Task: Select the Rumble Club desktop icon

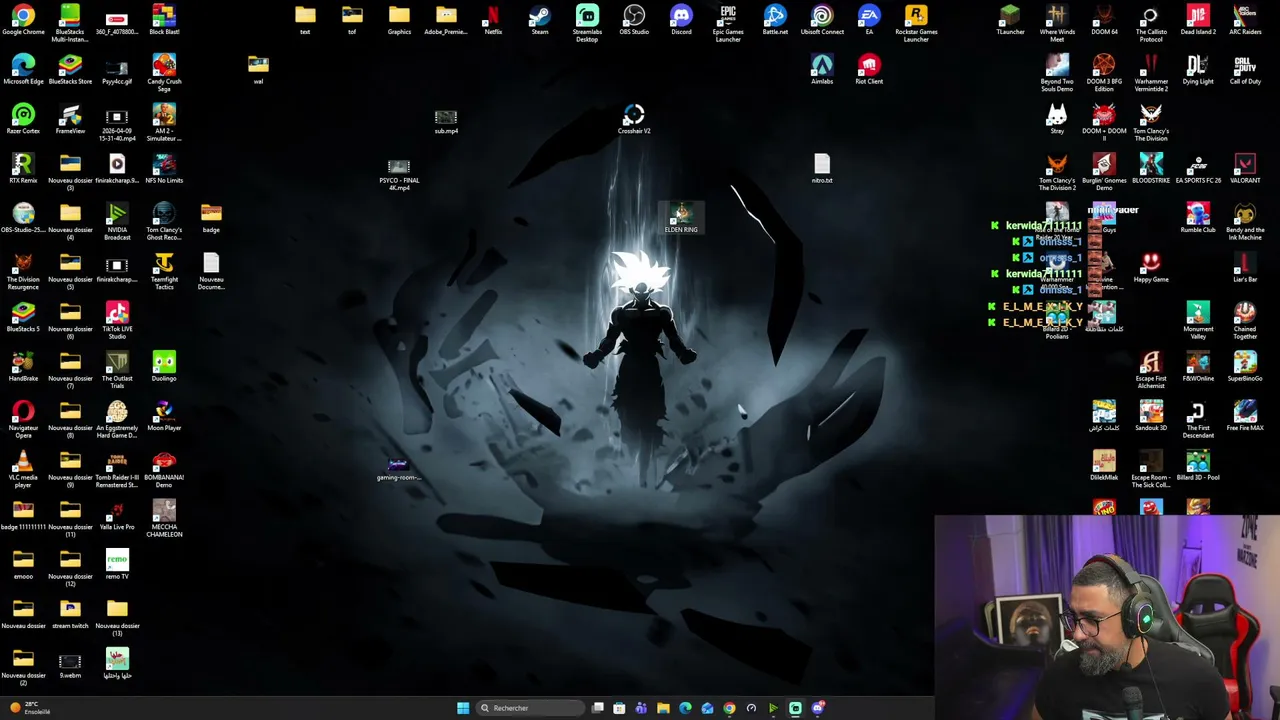Action: [x=1198, y=218]
